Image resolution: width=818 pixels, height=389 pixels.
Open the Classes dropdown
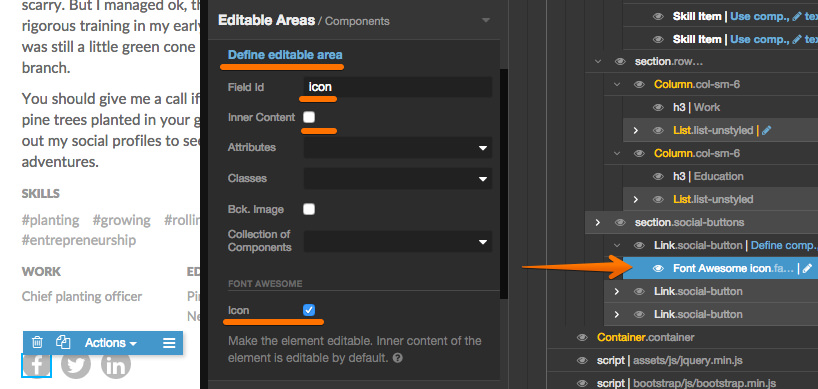pos(398,178)
